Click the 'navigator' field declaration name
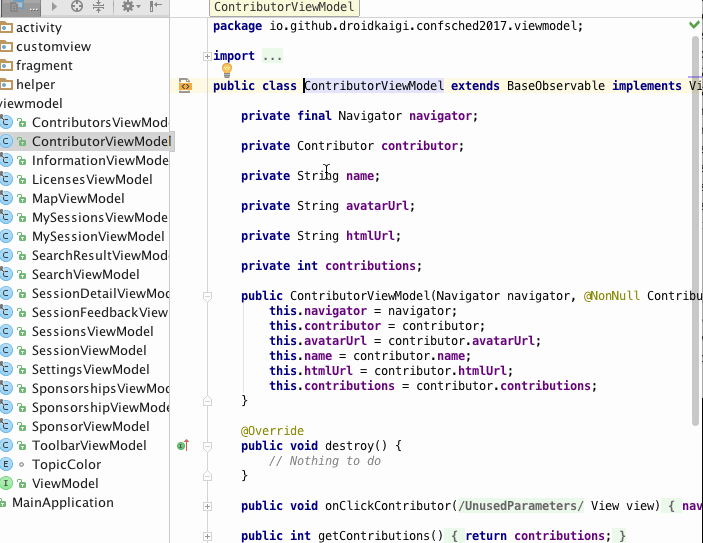The height and width of the screenshot is (543, 703). coord(440,116)
